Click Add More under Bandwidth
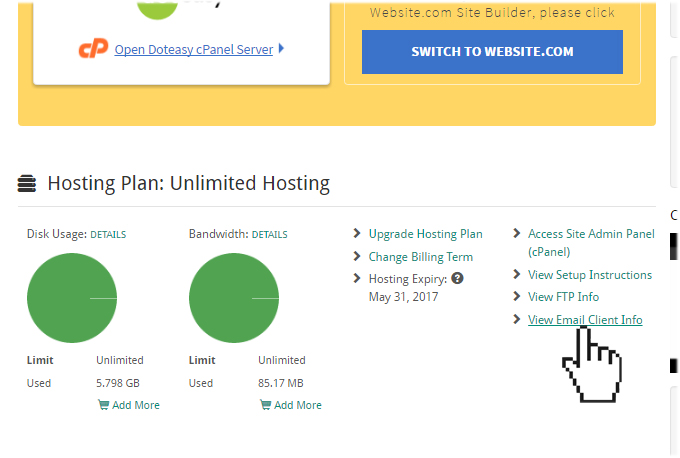The width and height of the screenshot is (680, 458). pyautogui.click(x=298, y=405)
